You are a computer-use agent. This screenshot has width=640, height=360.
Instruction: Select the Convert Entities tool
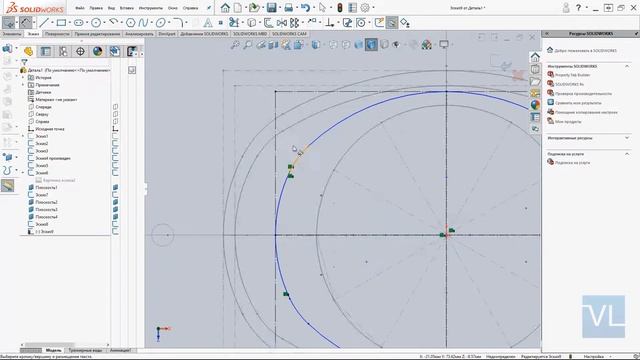coord(252,23)
